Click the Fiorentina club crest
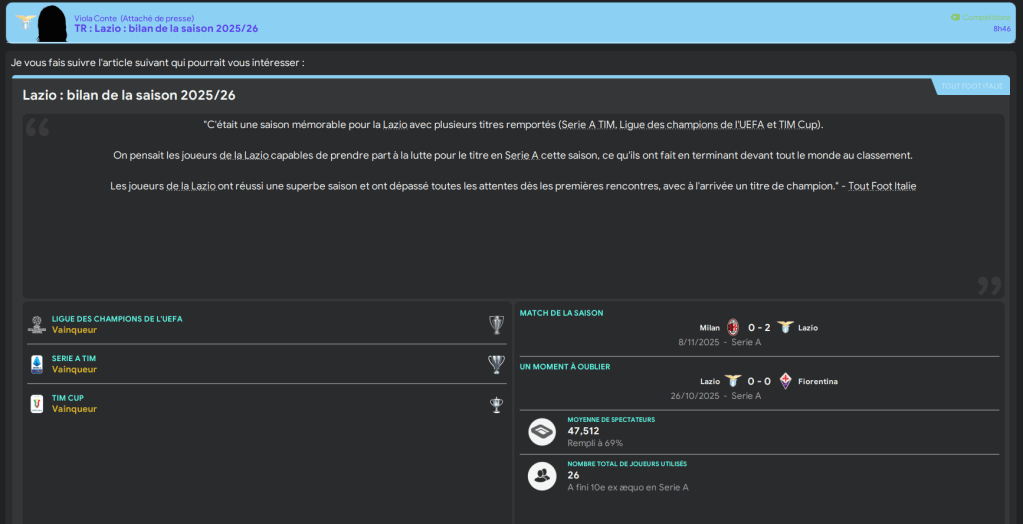The height and width of the screenshot is (524, 1023). pos(785,381)
